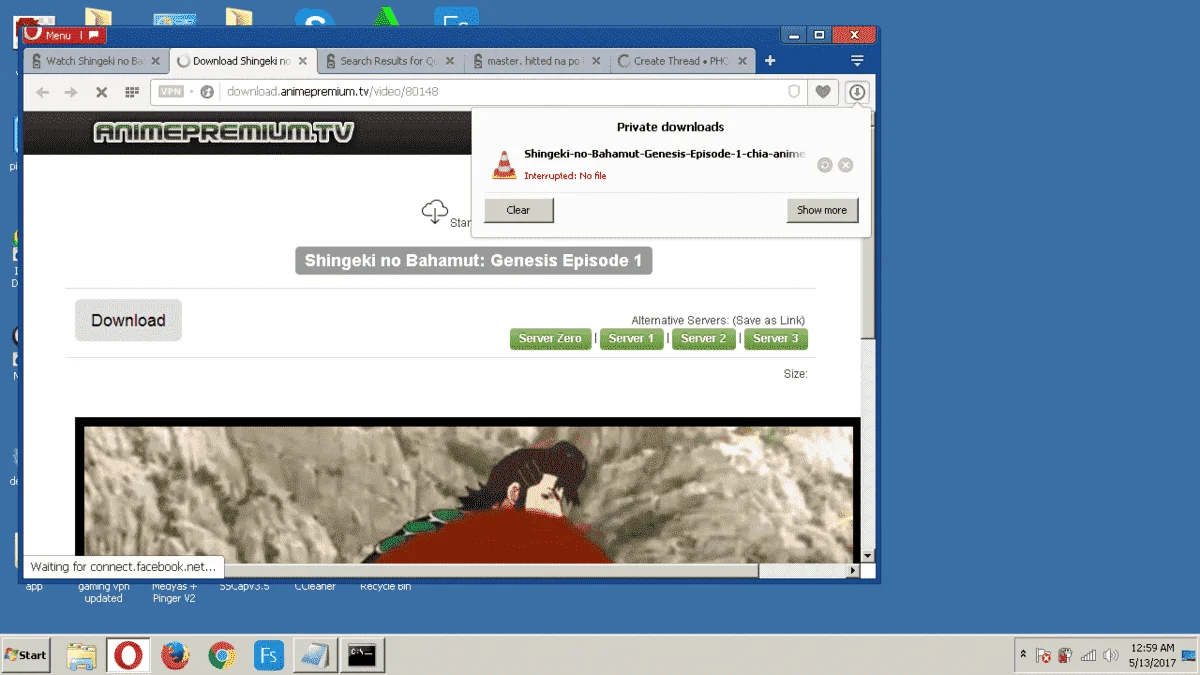Toggle the downloads toolbar icon
The height and width of the screenshot is (675, 1200).
tap(857, 92)
